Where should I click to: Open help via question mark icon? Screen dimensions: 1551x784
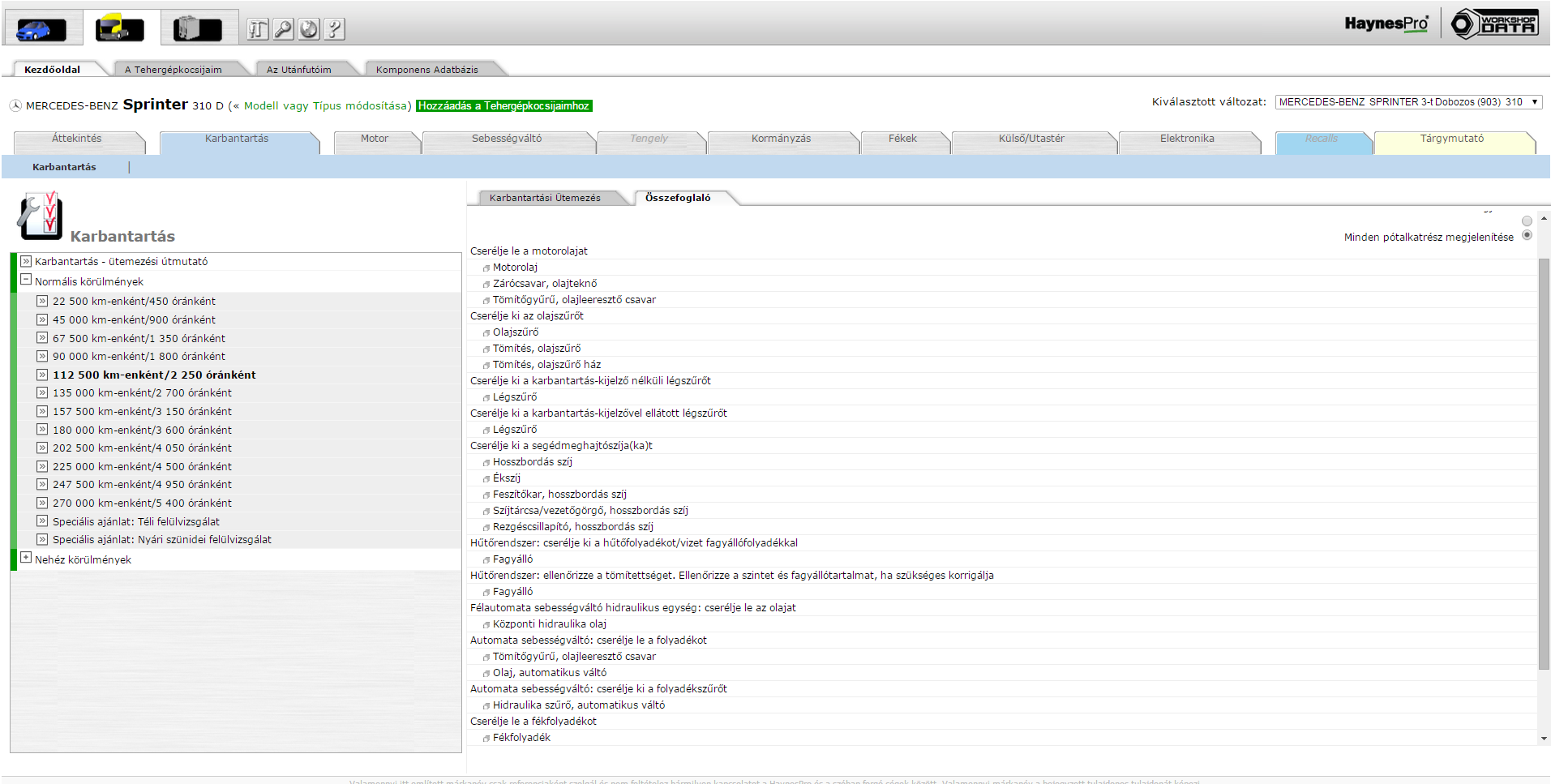334,29
